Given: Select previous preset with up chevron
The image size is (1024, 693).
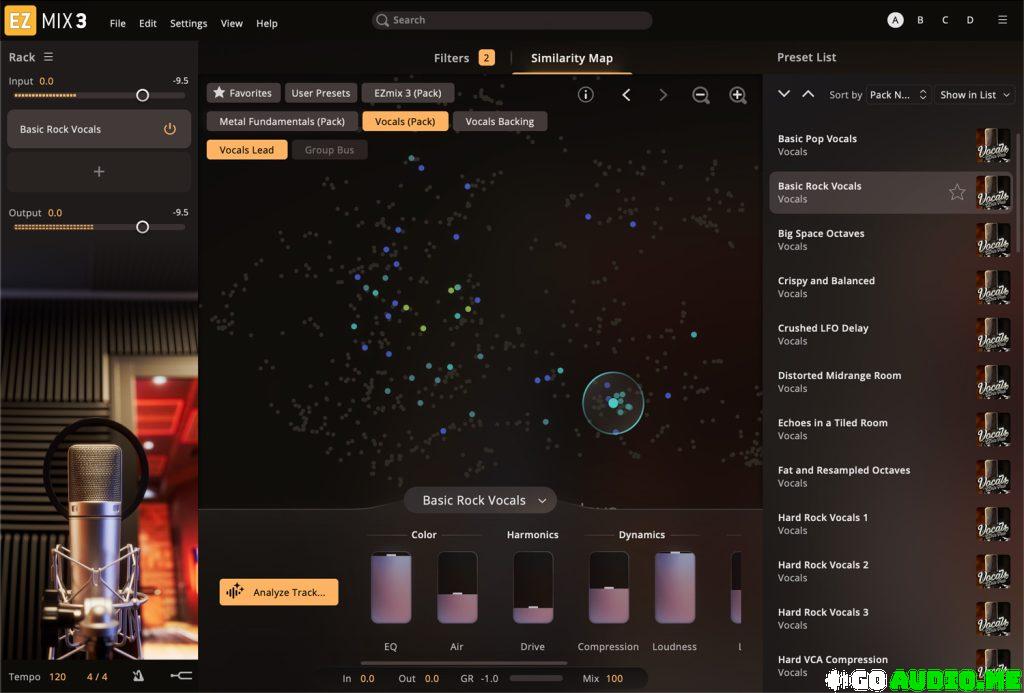Looking at the screenshot, I should coord(808,93).
